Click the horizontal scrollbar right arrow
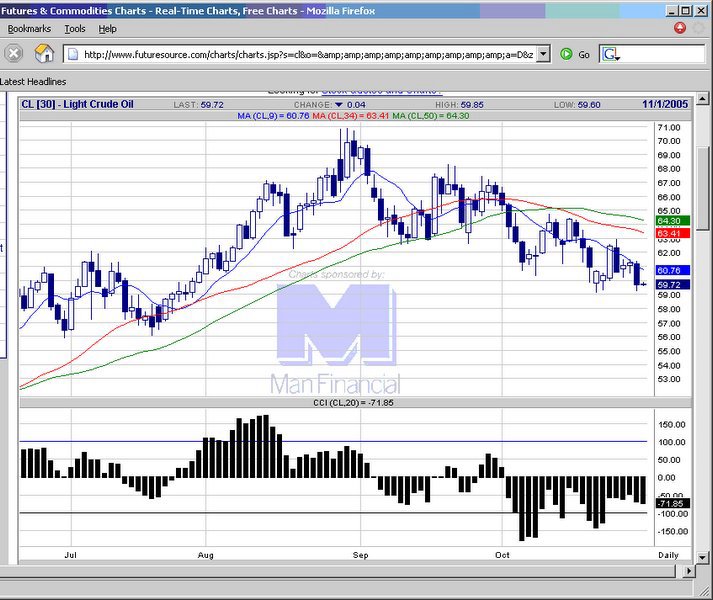Image resolution: width=713 pixels, height=600 pixels. 689,570
